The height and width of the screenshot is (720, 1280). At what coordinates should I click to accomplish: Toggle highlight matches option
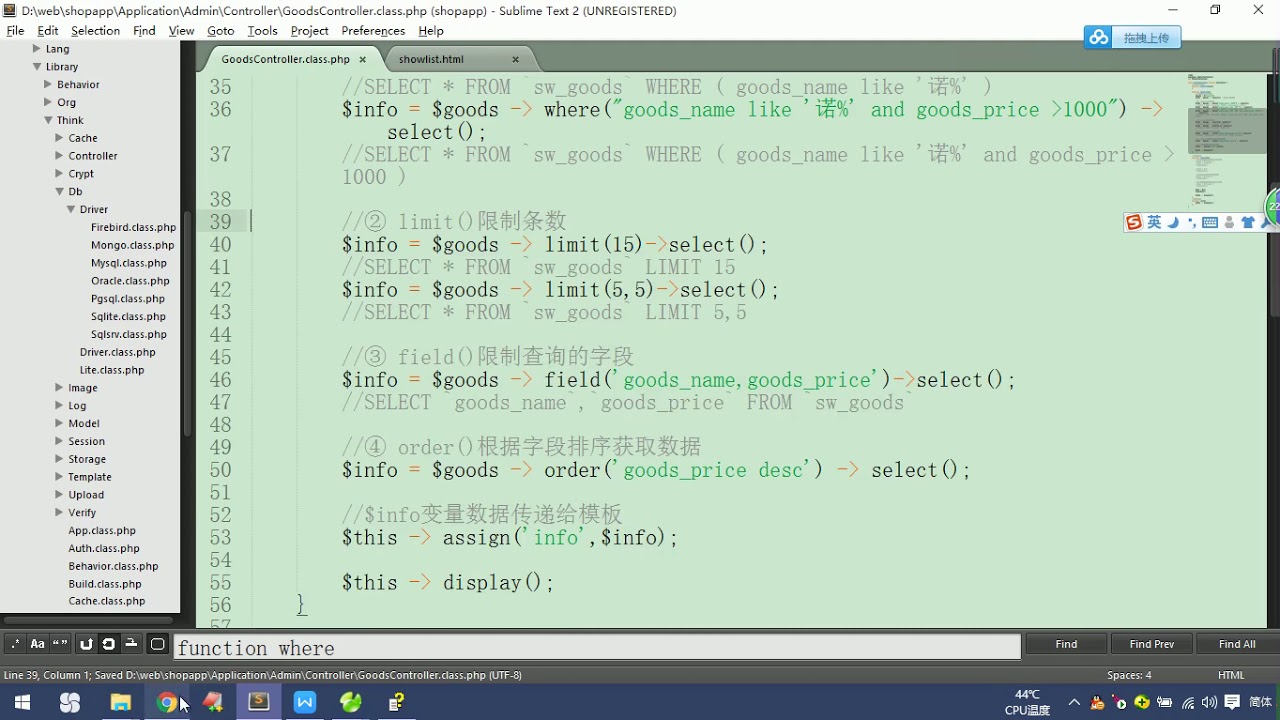[157, 644]
